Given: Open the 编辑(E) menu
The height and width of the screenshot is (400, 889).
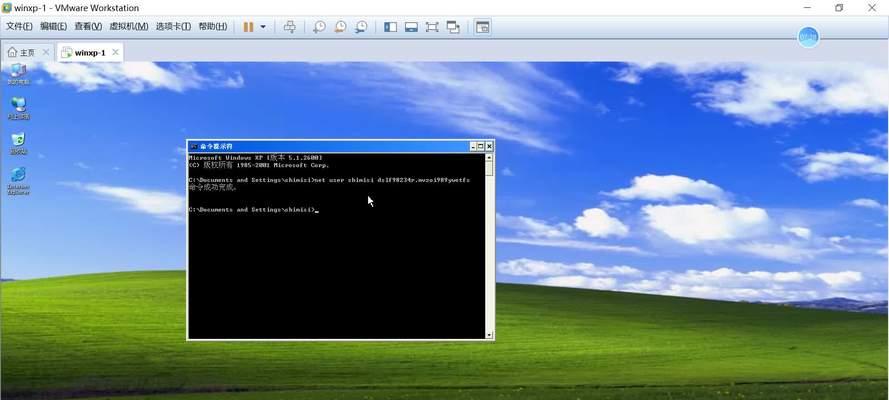Looking at the screenshot, I should point(53,27).
